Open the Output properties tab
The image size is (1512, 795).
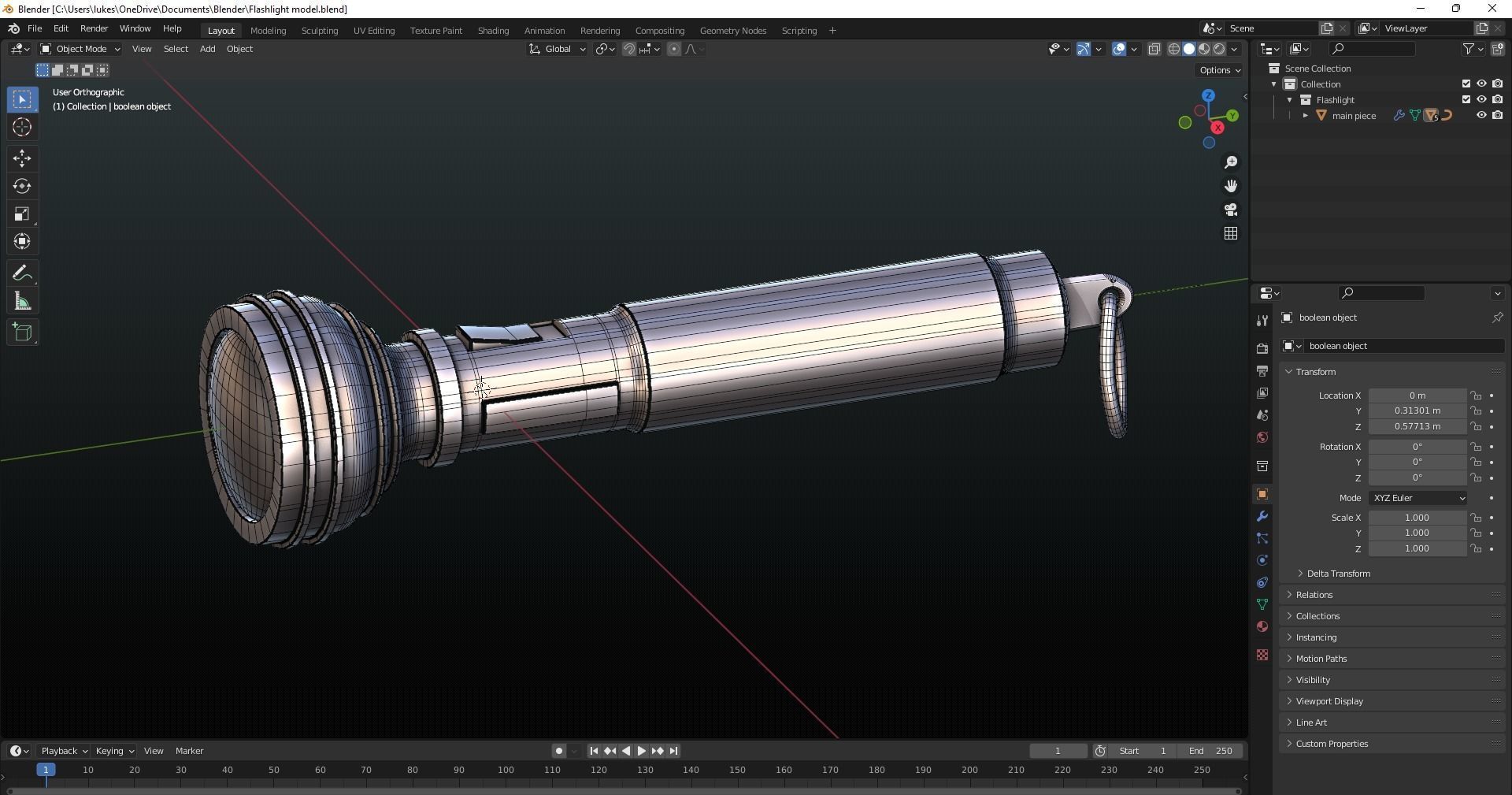pyautogui.click(x=1262, y=370)
